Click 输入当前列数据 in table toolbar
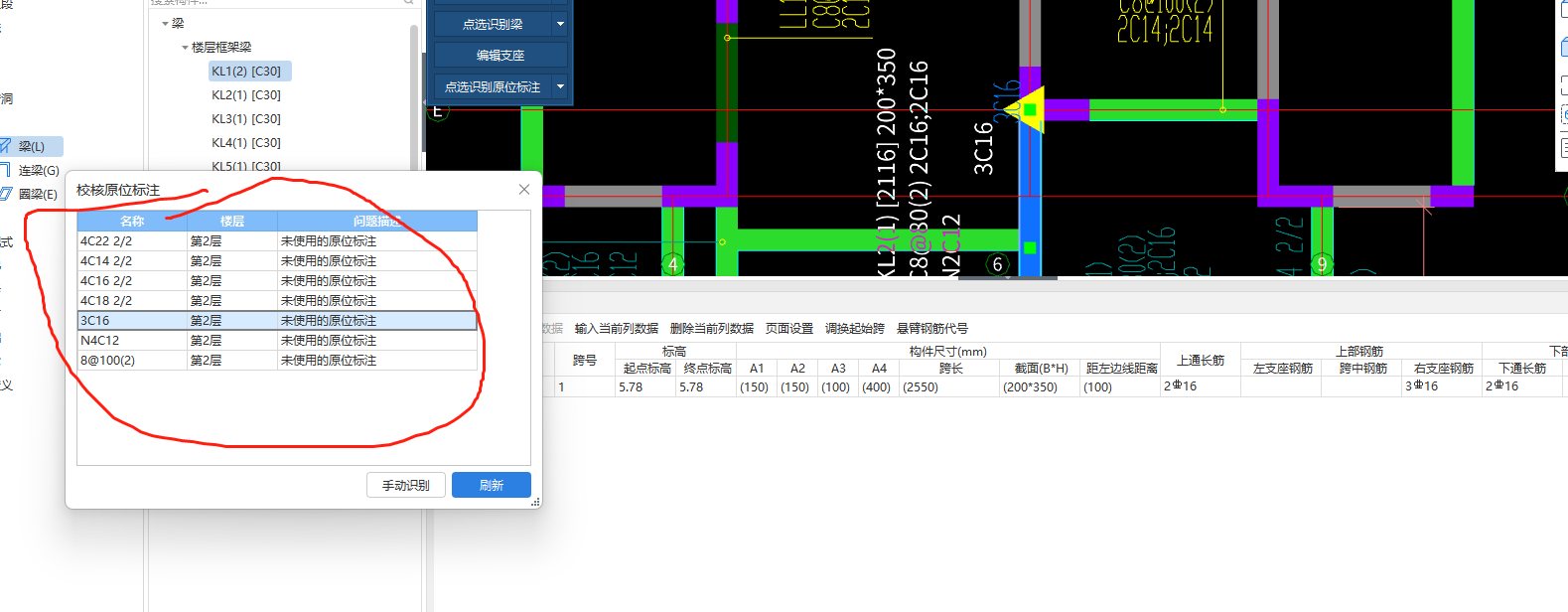1568x612 pixels. (x=617, y=329)
